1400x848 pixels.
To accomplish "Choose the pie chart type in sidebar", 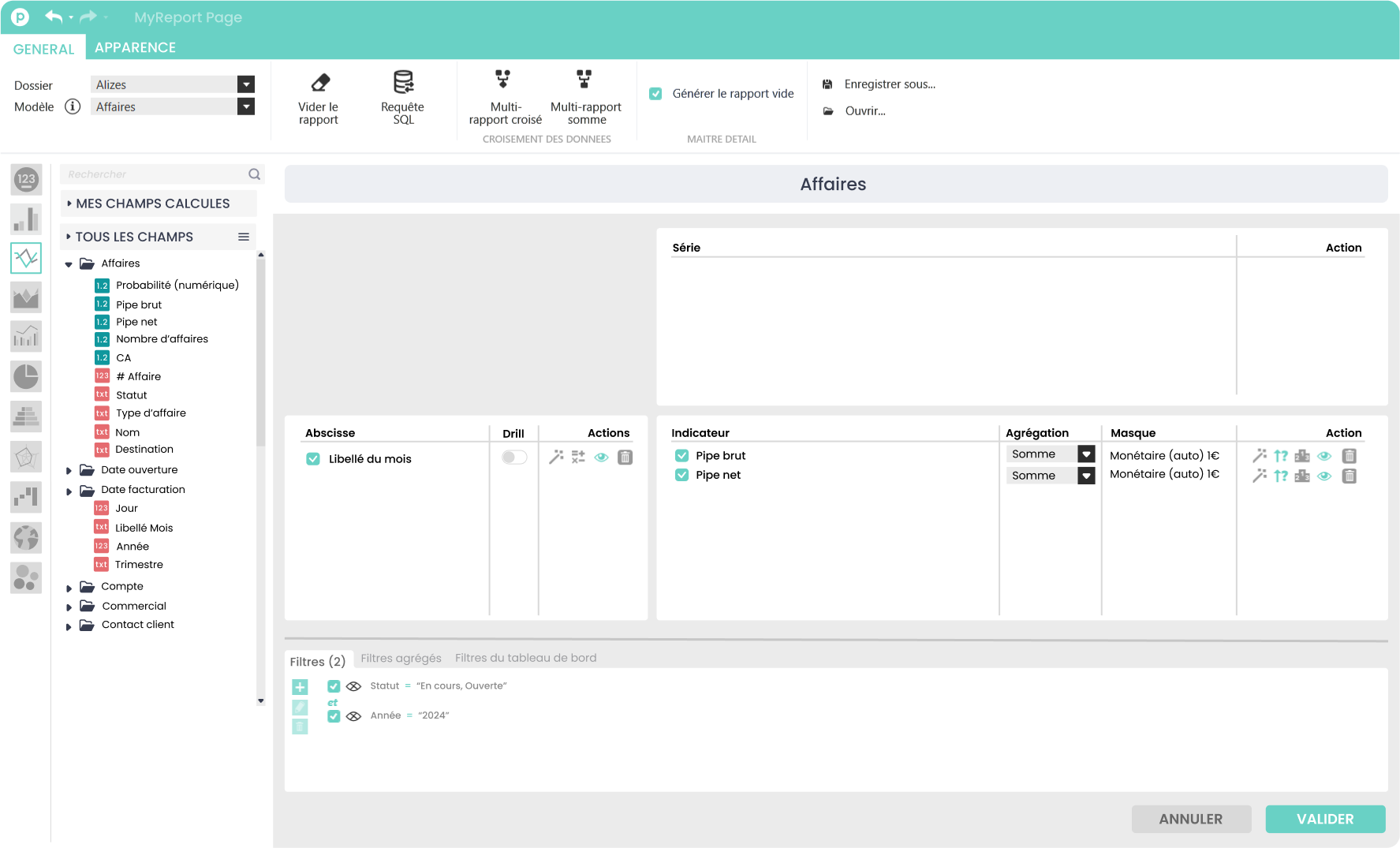I will [x=26, y=376].
